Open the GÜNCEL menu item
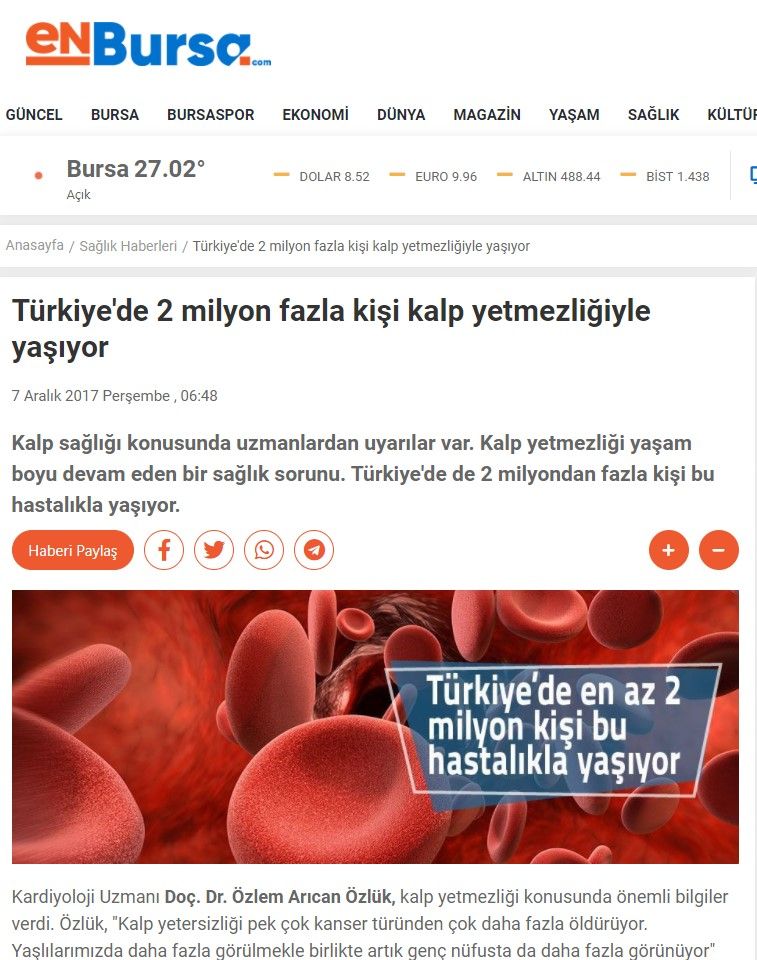Screen dimensions: 757x960 pyautogui.click(x=34, y=114)
